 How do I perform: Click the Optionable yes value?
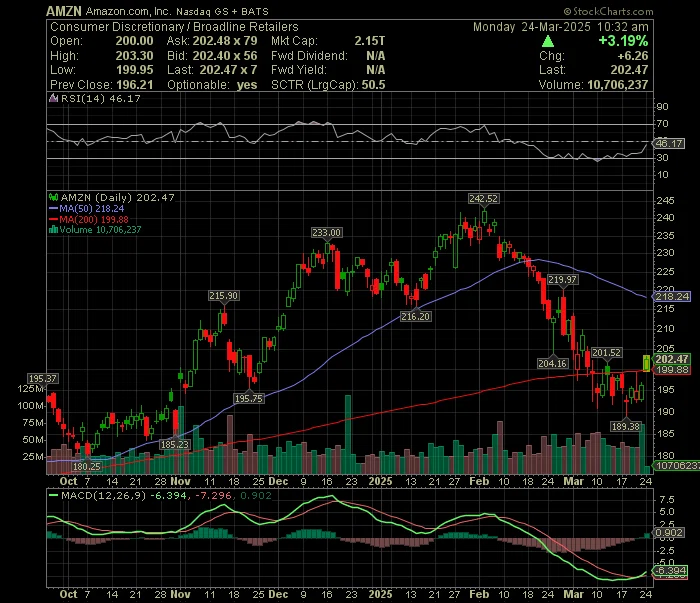(247, 85)
